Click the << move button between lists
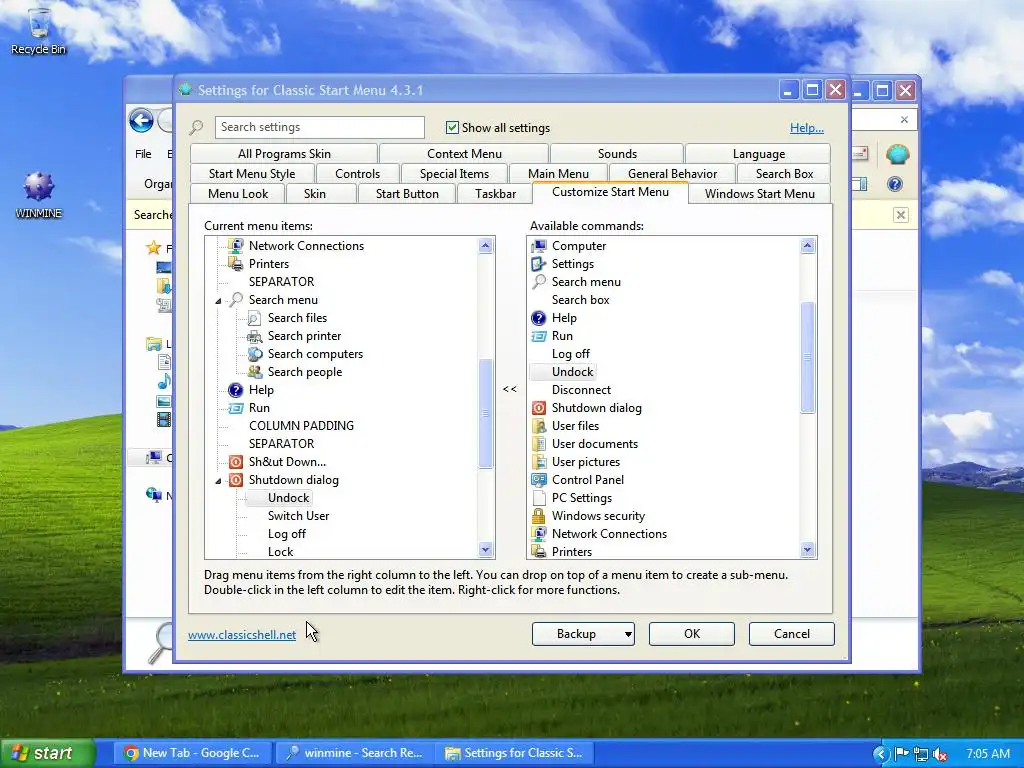Image resolution: width=1024 pixels, height=768 pixels. 510,389
